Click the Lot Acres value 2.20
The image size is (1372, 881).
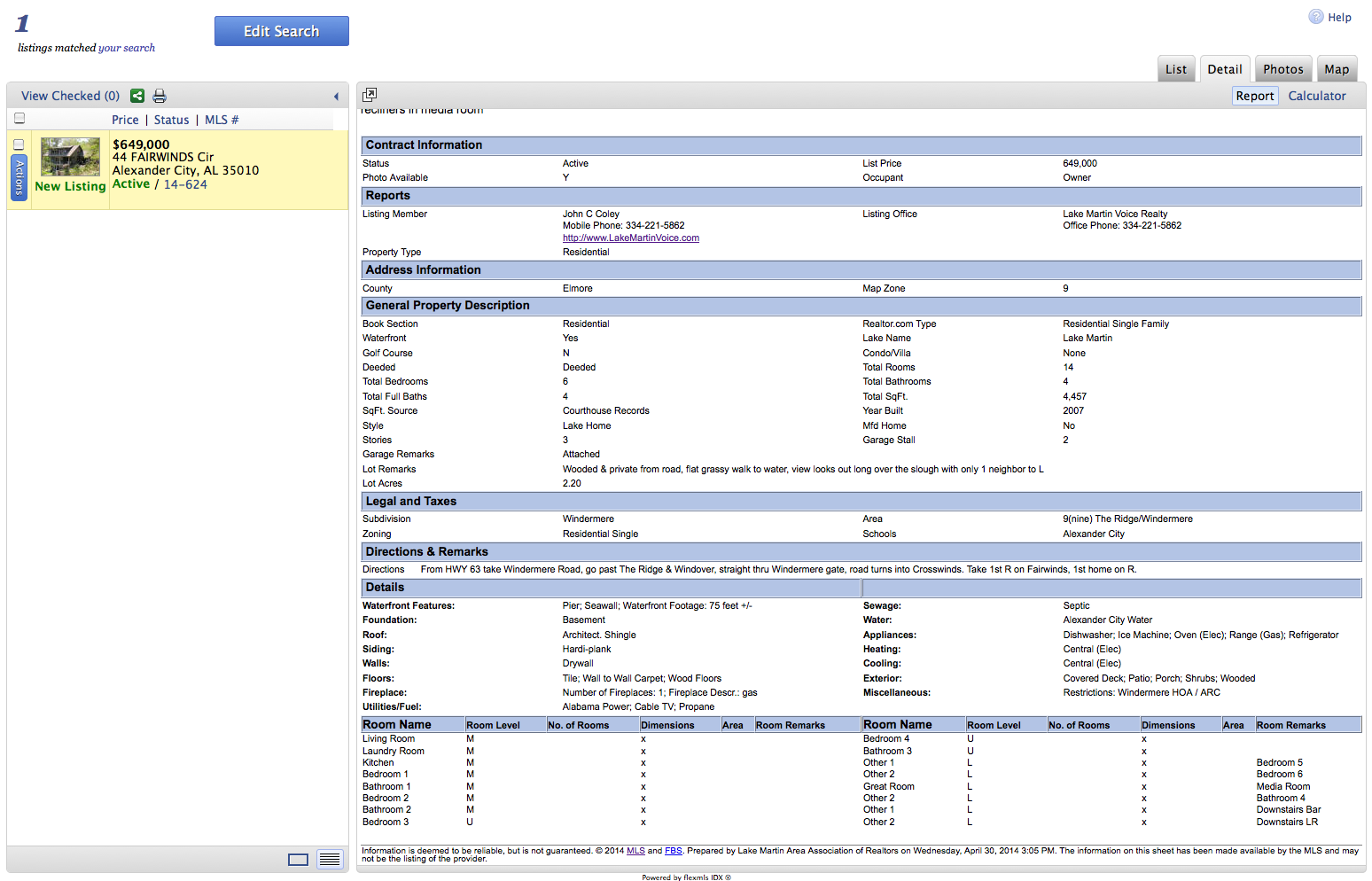[572, 483]
